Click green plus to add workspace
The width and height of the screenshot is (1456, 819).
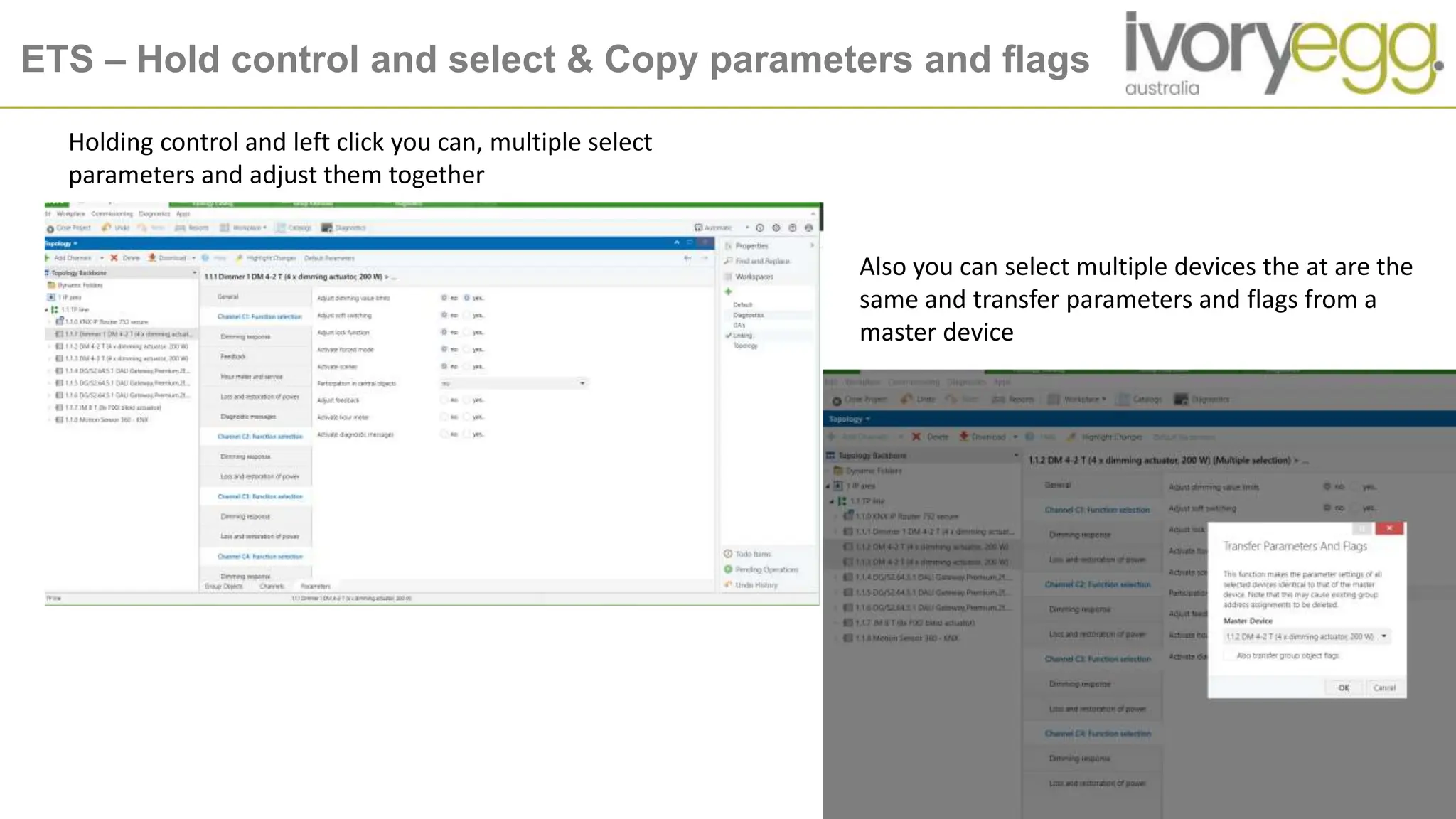pos(728,291)
